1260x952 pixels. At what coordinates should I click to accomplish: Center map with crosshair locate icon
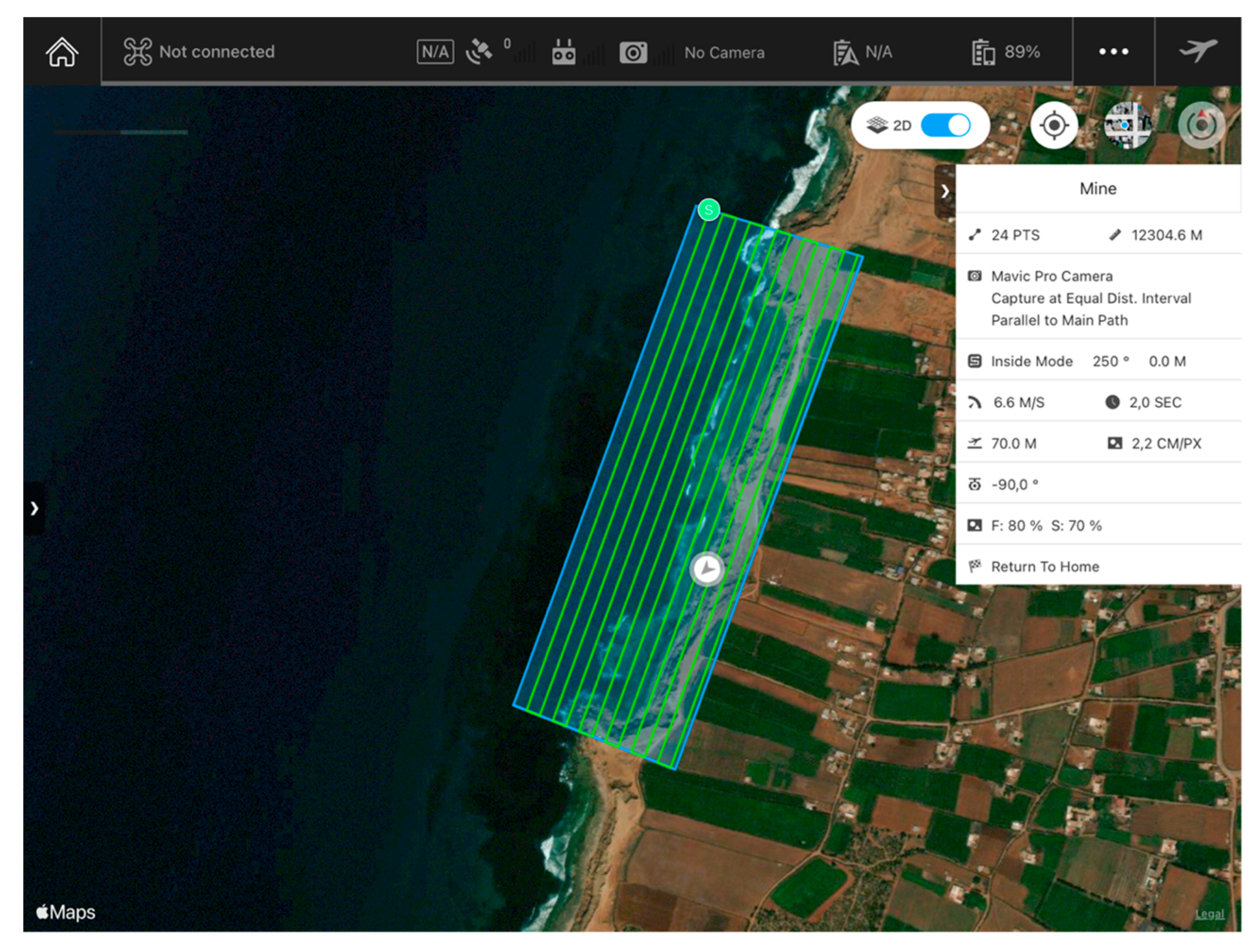point(1054,126)
